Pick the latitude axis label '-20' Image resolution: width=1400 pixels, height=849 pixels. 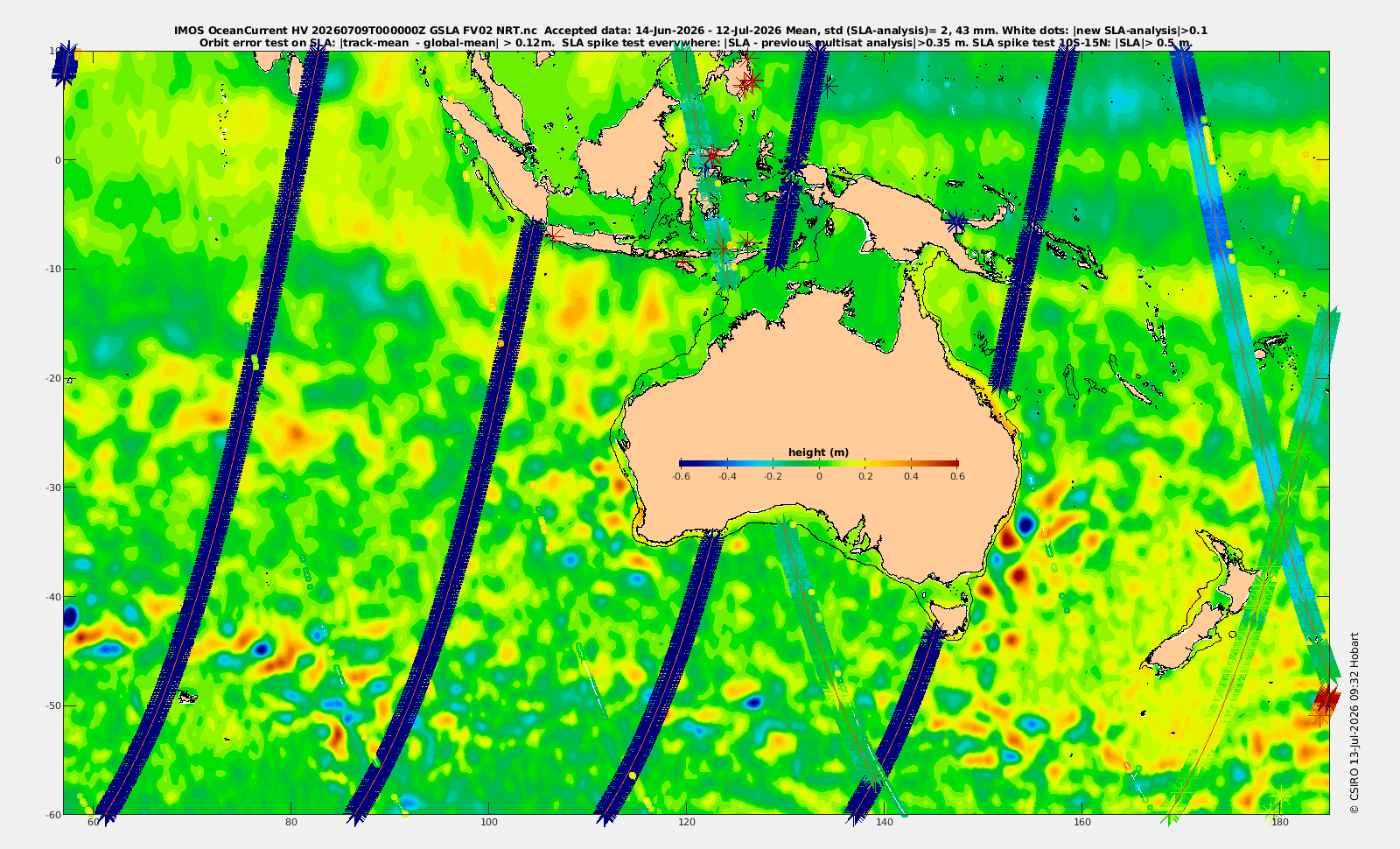pyautogui.click(x=52, y=378)
